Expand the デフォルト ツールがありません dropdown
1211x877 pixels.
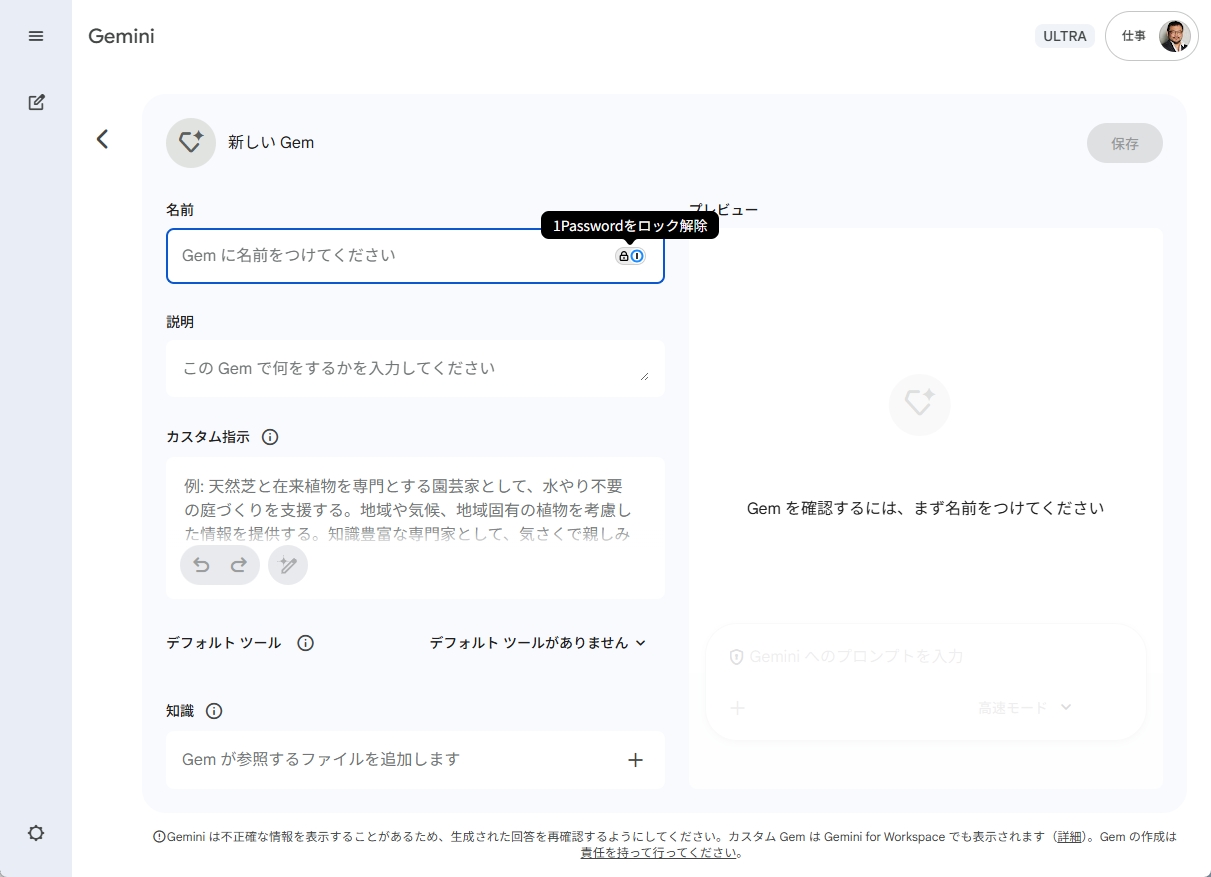[538, 643]
